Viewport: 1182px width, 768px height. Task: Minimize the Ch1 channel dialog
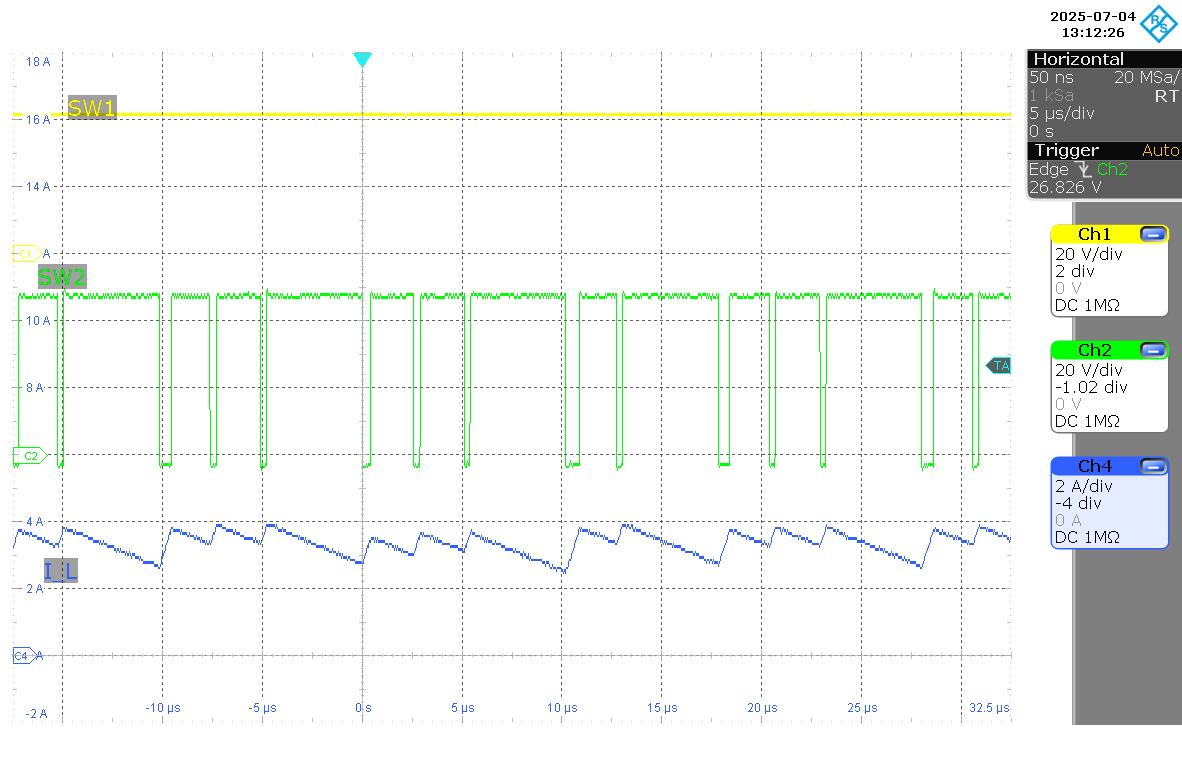pos(1152,233)
